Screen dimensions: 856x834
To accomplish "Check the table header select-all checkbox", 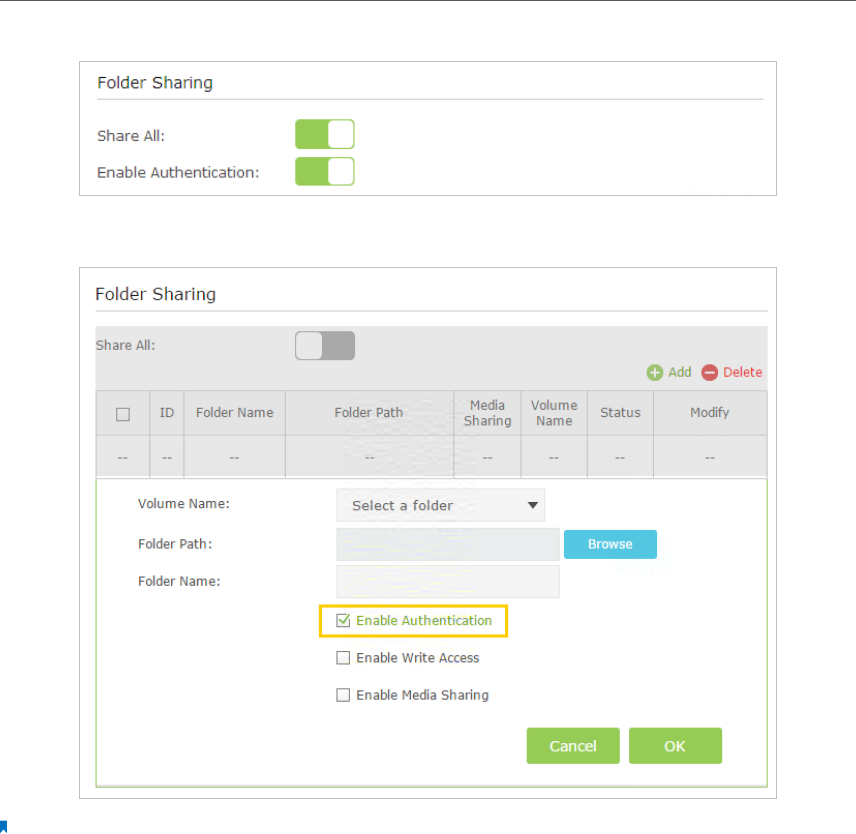I will [123, 414].
